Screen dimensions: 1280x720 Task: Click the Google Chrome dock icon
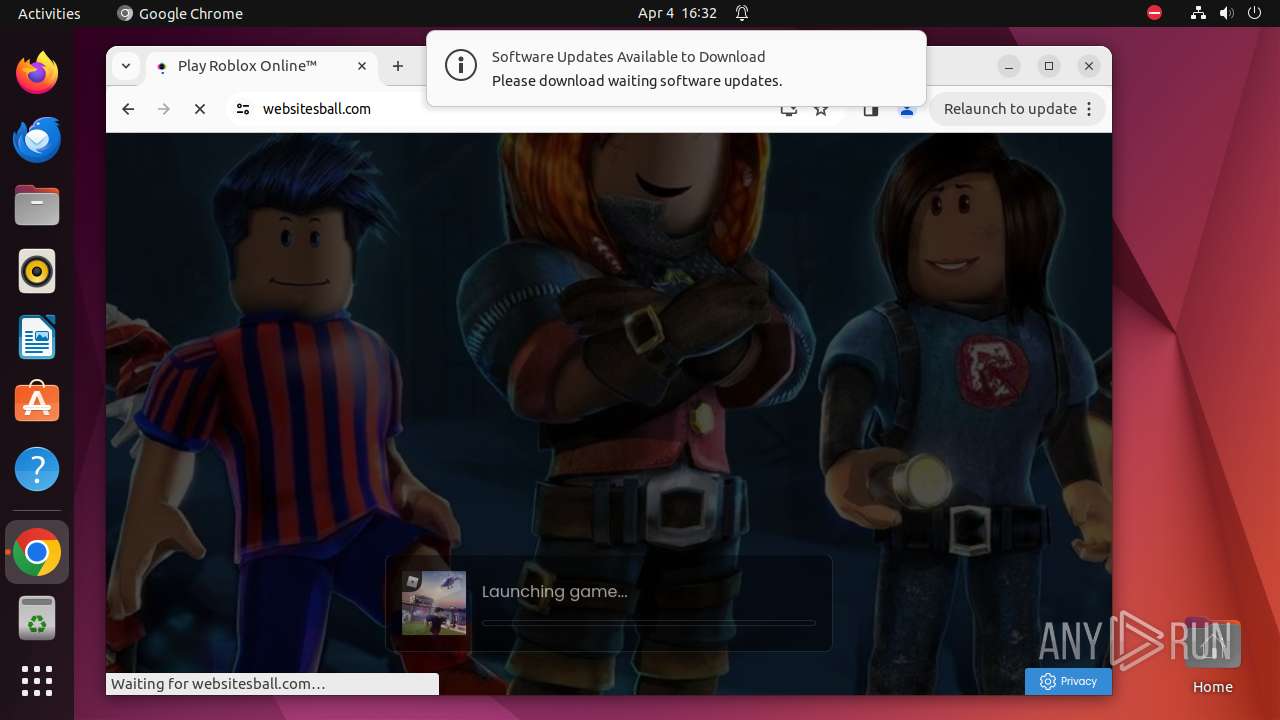[37, 552]
